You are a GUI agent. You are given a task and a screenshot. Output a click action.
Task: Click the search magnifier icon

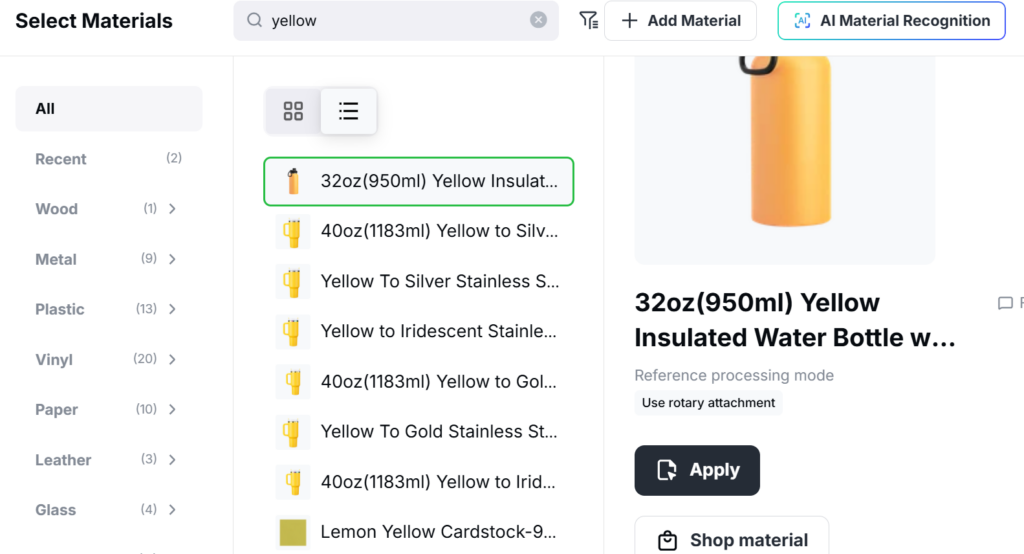point(254,20)
